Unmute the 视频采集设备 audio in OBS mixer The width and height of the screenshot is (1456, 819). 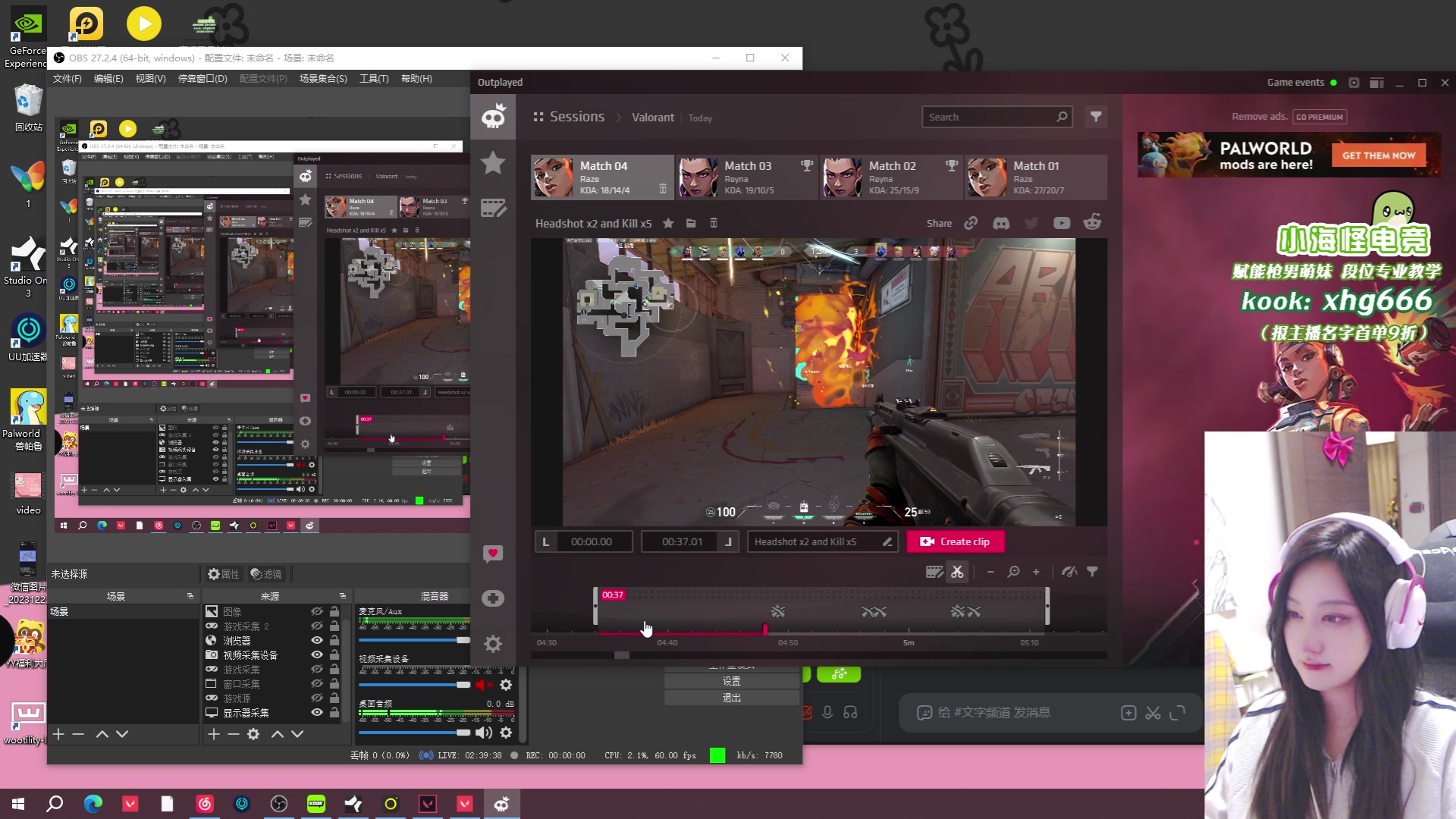tap(484, 685)
